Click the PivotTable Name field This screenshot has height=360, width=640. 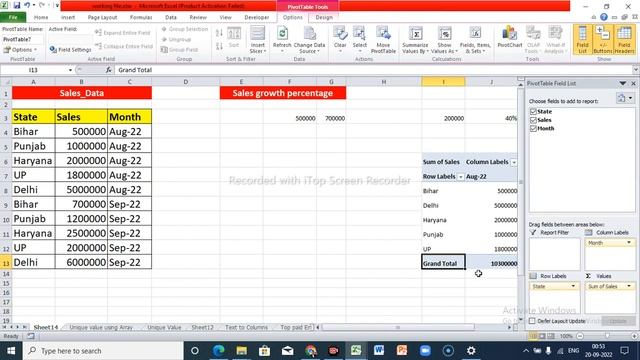22,40
